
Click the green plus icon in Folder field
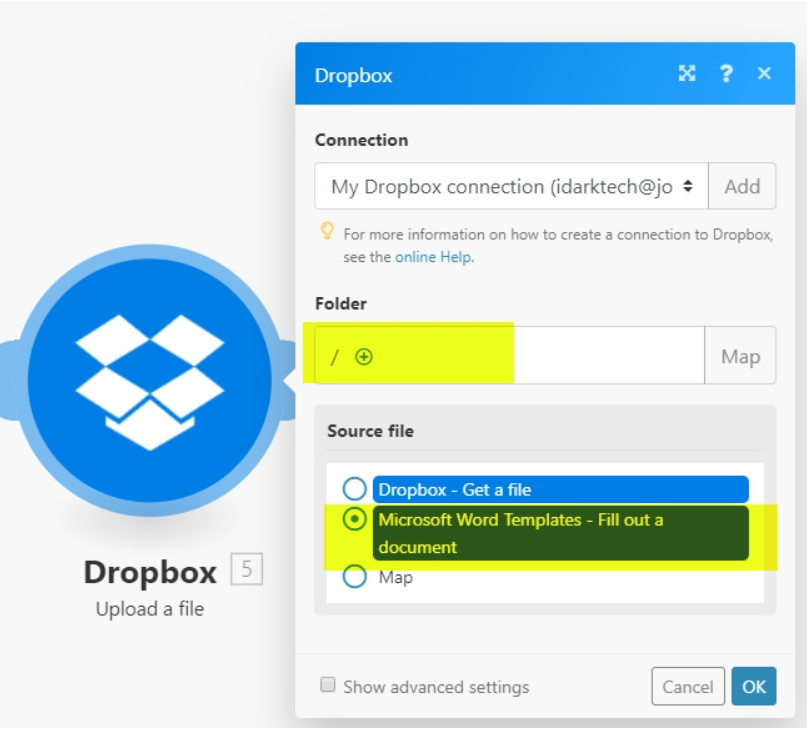tap(364, 356)
